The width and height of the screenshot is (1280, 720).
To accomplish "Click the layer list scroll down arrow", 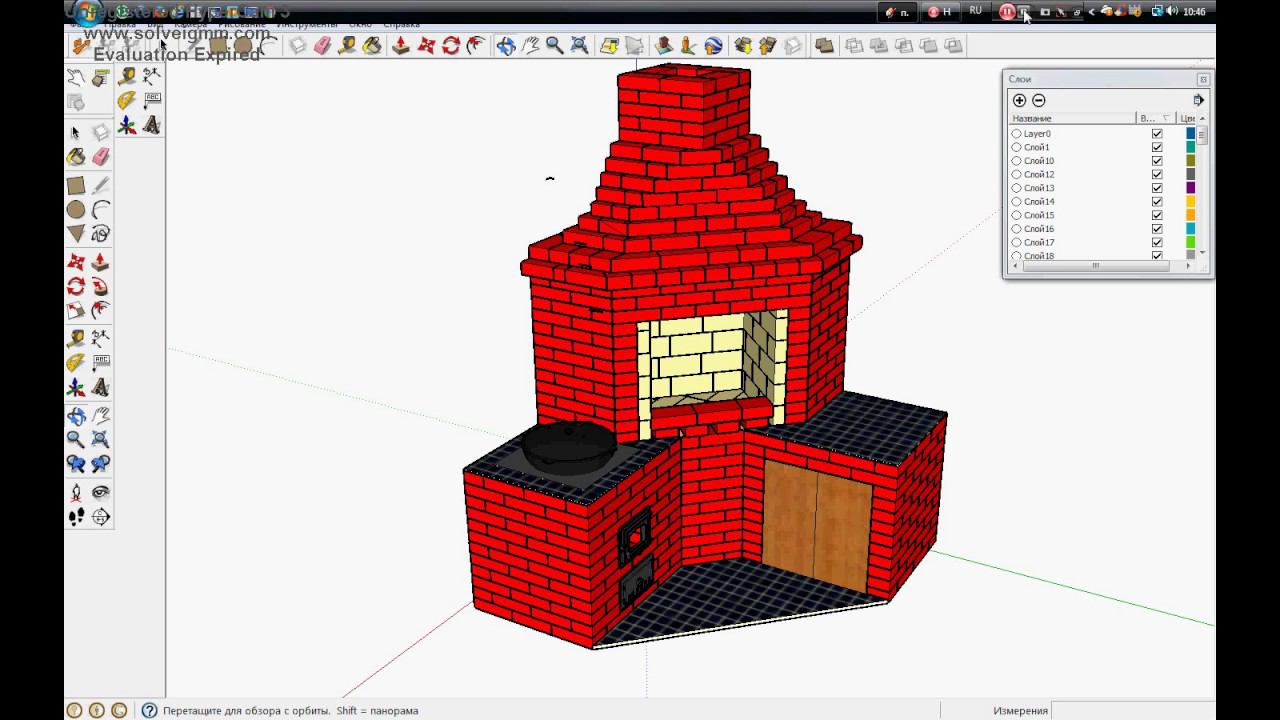I will point(1202,252).
